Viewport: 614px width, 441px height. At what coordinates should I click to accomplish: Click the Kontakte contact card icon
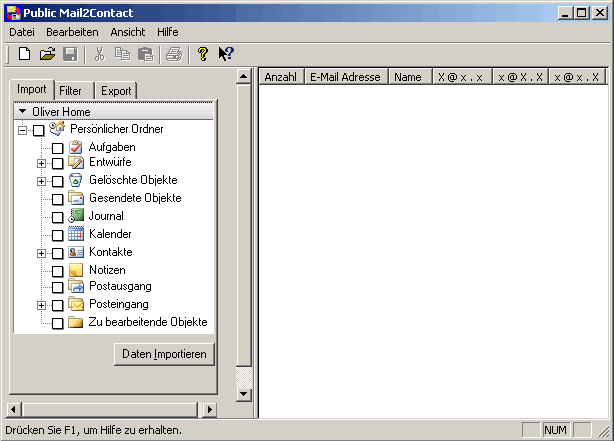pyautogui.click(x=76, y=252)
